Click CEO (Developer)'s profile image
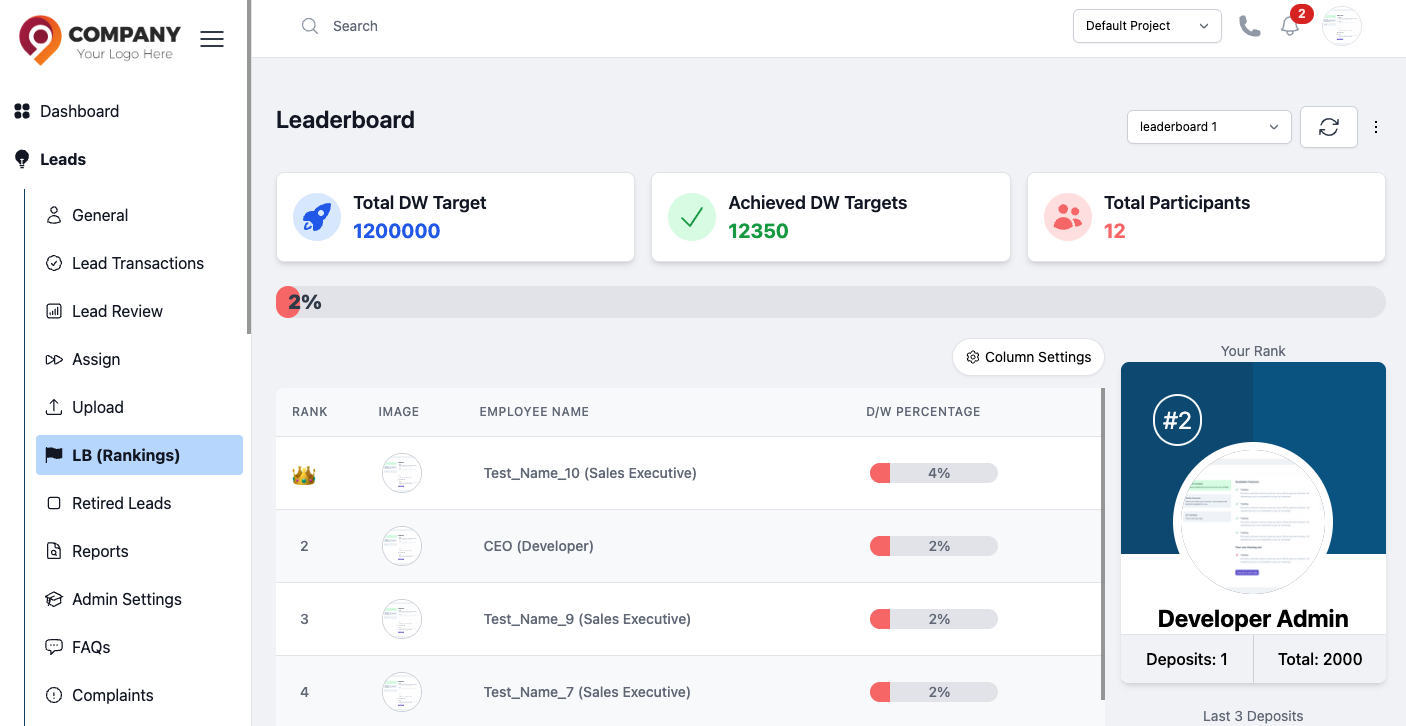This screenshot has height=726, width=1406. coord(402,546)
